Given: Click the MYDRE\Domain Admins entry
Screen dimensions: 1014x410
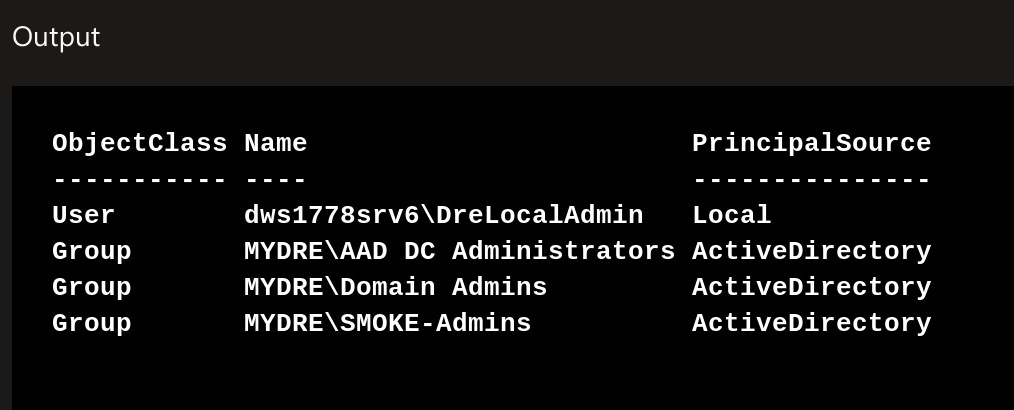Looking at the screenshot, I should [396, 287].
